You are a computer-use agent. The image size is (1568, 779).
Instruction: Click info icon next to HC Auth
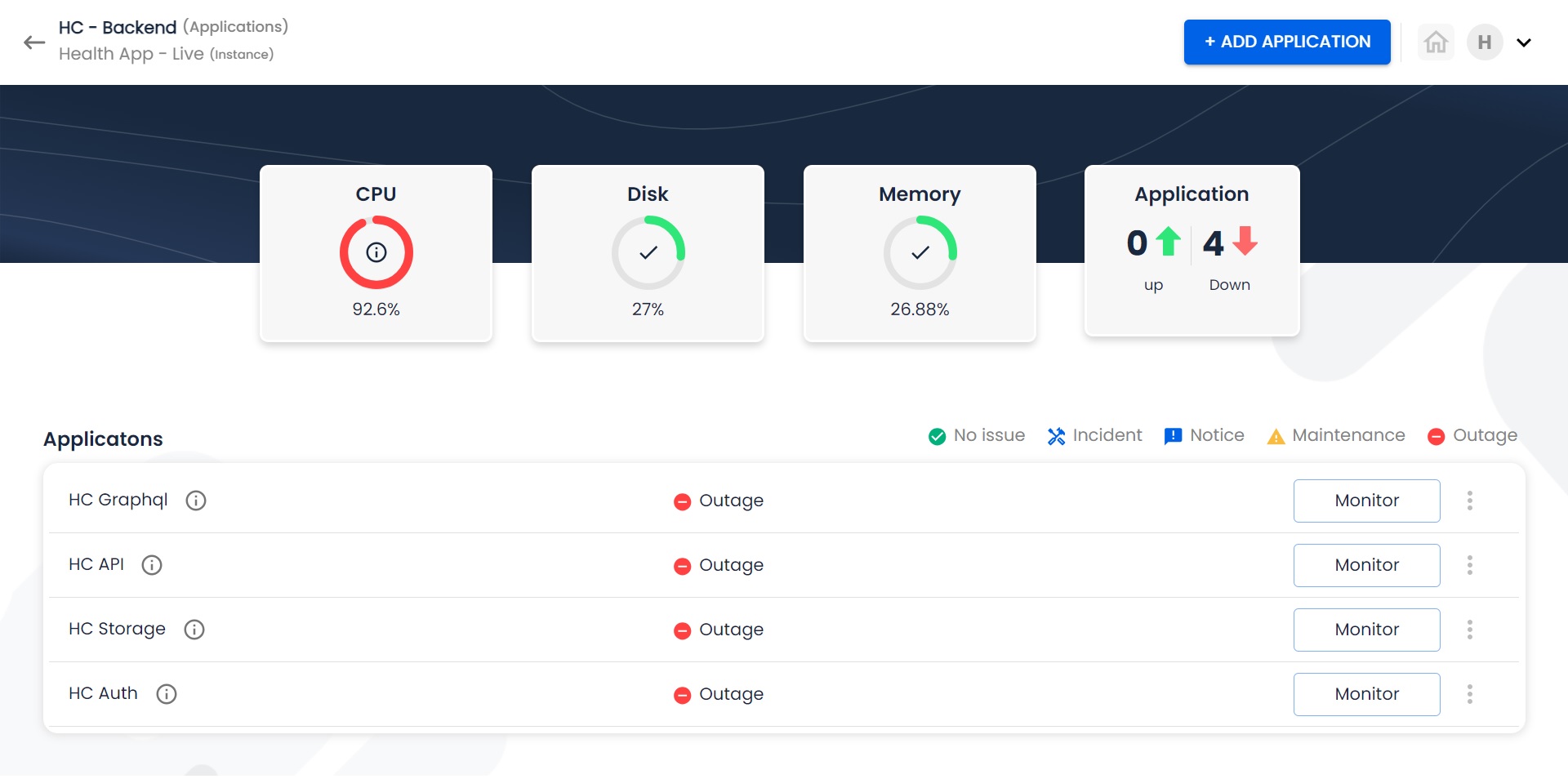pyautogui.click(x=167, y=694)
